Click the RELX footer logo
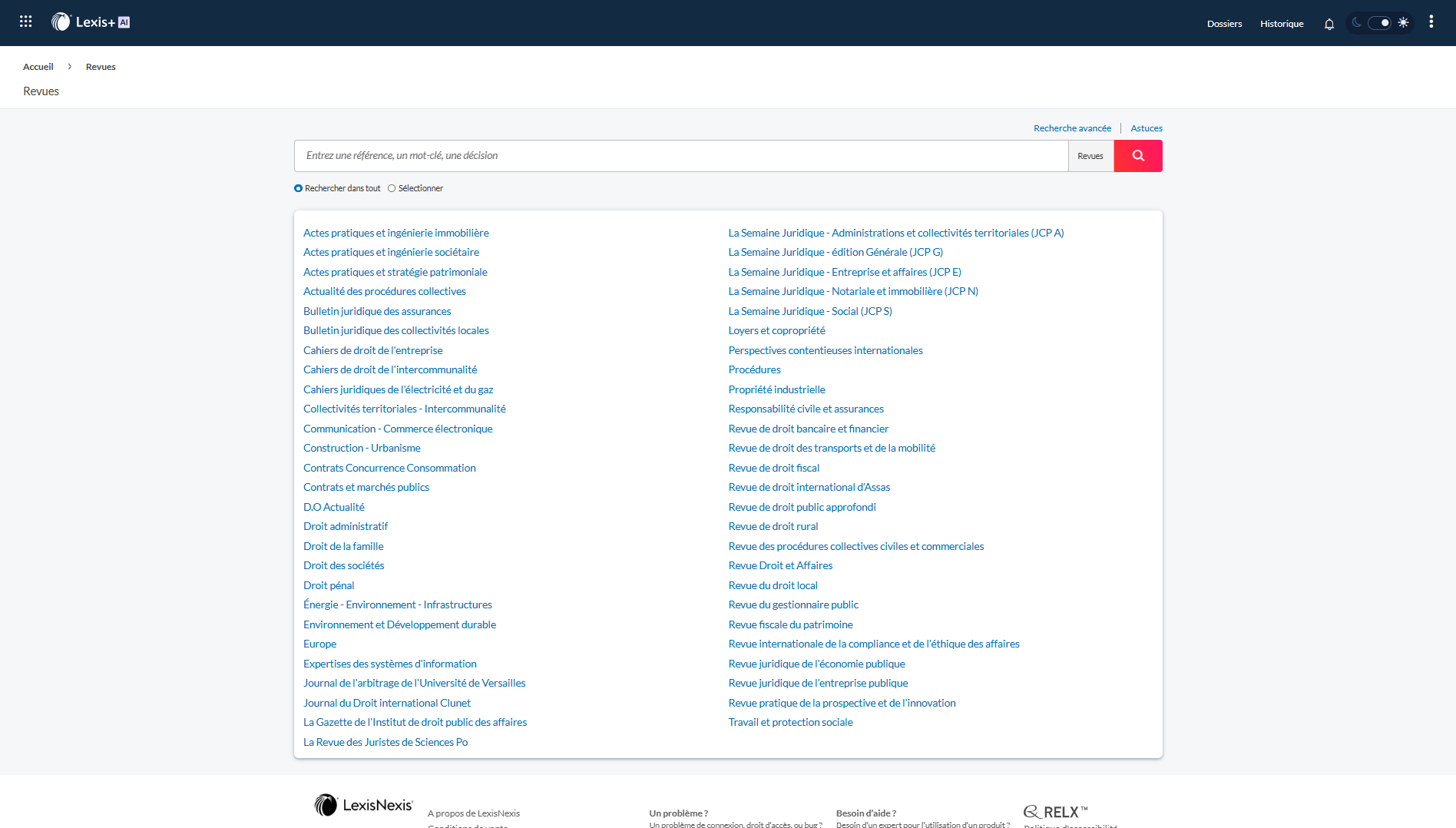Image resolution: width=1456 pixels, height=828 pixels. point(1056,812)
